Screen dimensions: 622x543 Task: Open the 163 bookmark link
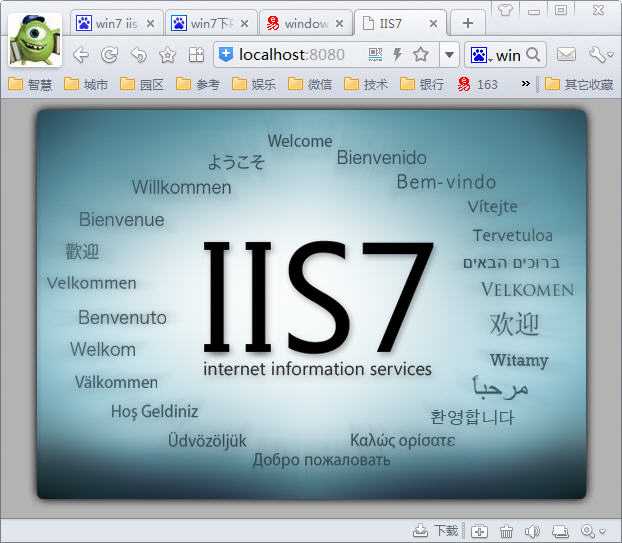pos(477,84)
